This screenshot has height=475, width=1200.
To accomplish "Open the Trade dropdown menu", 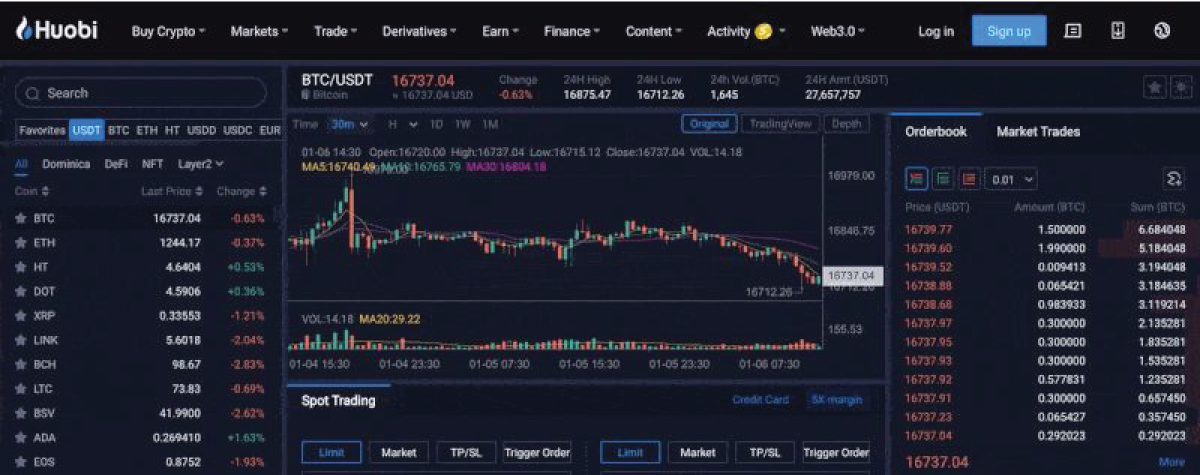I will [335, 31].
